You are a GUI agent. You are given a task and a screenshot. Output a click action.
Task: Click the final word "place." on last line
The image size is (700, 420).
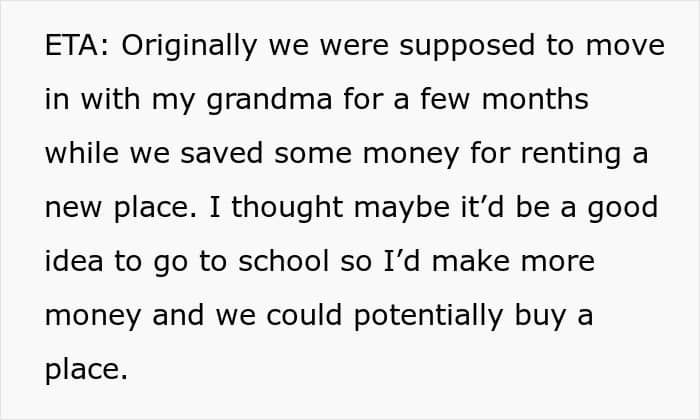pos(87,371)
